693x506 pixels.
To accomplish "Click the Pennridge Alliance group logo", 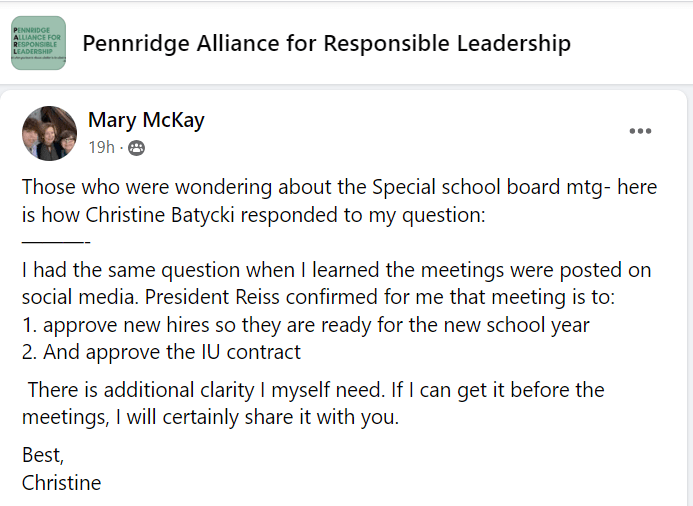I will (x=38, y=43).
